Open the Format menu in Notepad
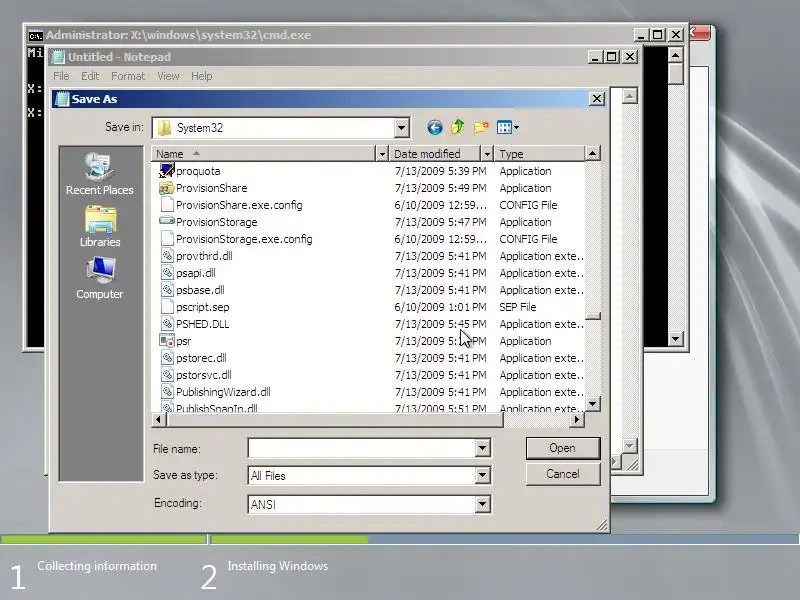Image resolution: width=800 pixels, height=600 pixels. pyautogui.click(x=128, y=76)
